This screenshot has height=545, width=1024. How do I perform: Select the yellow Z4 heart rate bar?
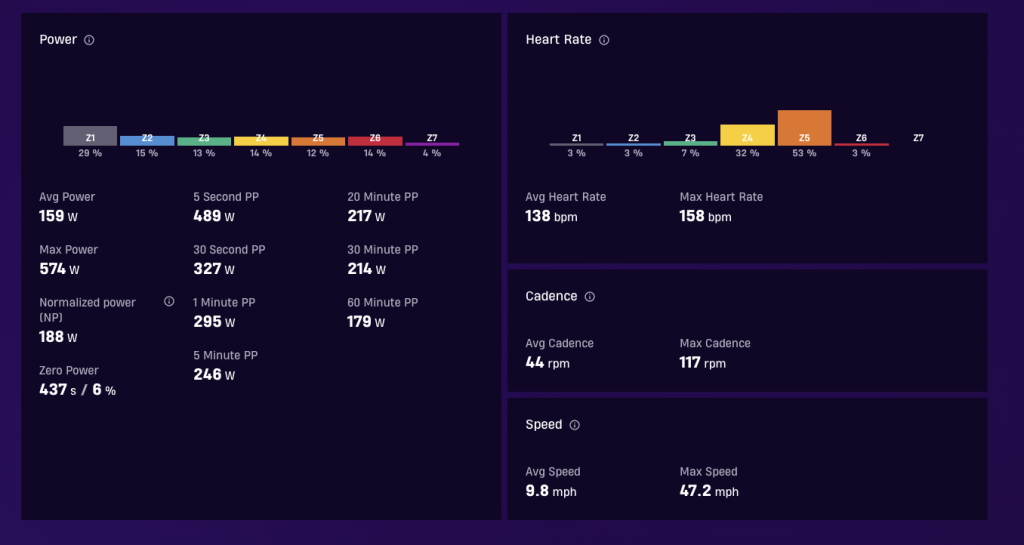(747, 135)
